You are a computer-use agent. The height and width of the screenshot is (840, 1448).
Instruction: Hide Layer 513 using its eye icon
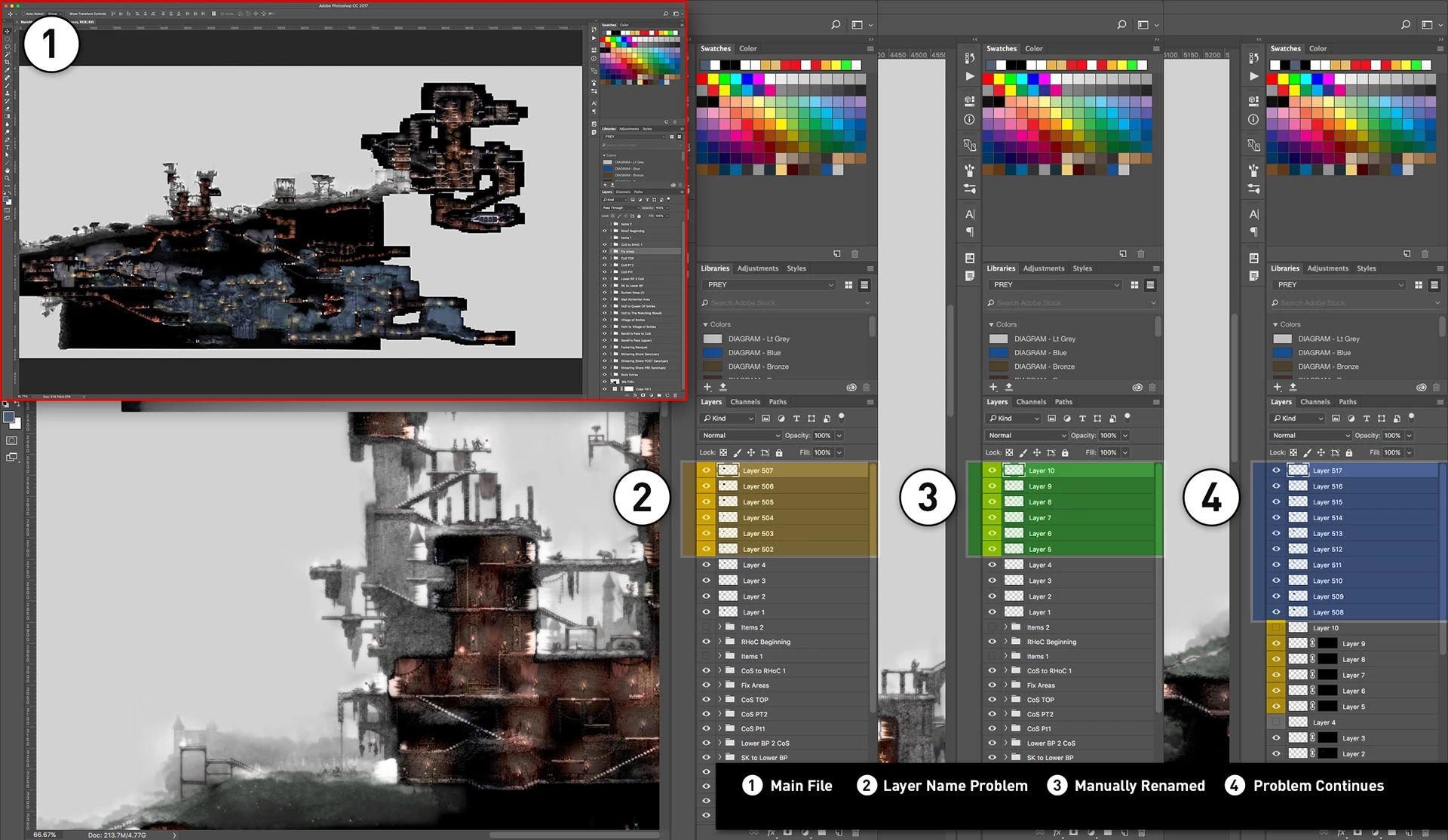pos(1276,534)
